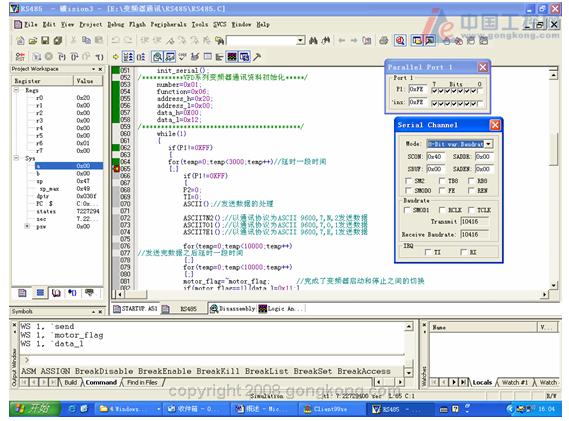Switch to the Build output tab

70,383
